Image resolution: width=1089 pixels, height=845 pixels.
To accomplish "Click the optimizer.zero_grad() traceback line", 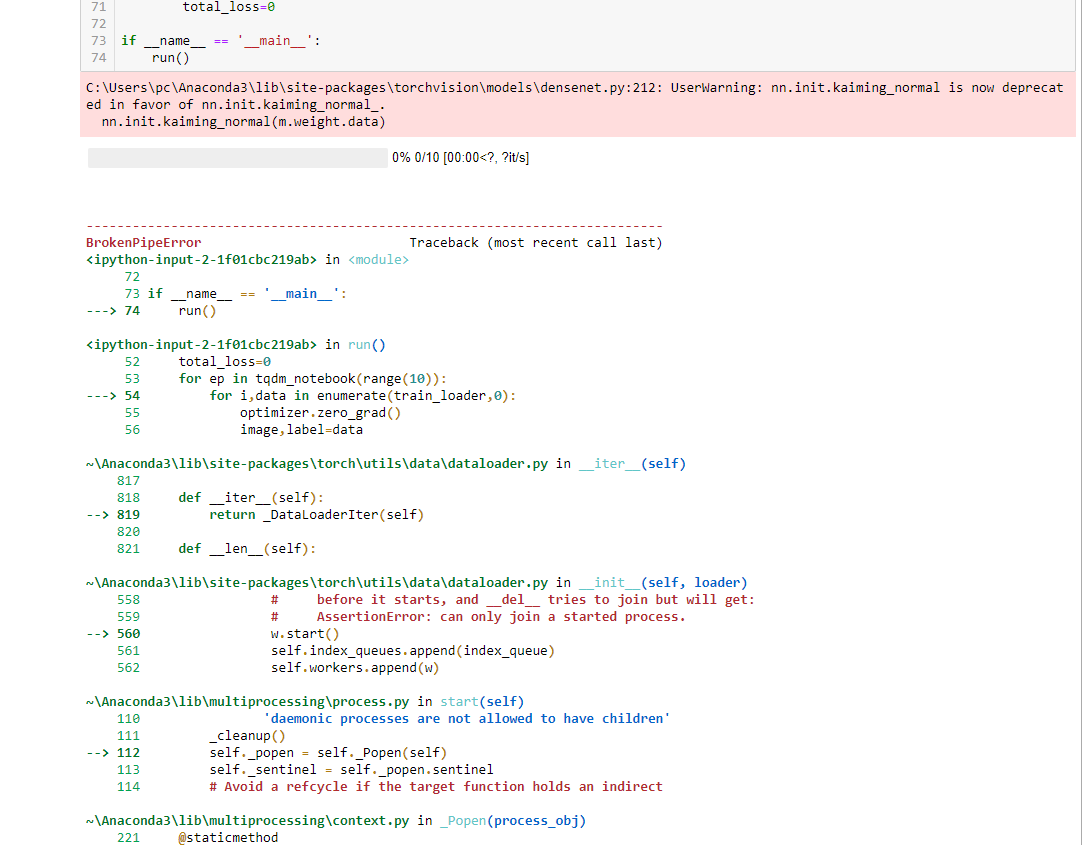I will click(320, 413).
